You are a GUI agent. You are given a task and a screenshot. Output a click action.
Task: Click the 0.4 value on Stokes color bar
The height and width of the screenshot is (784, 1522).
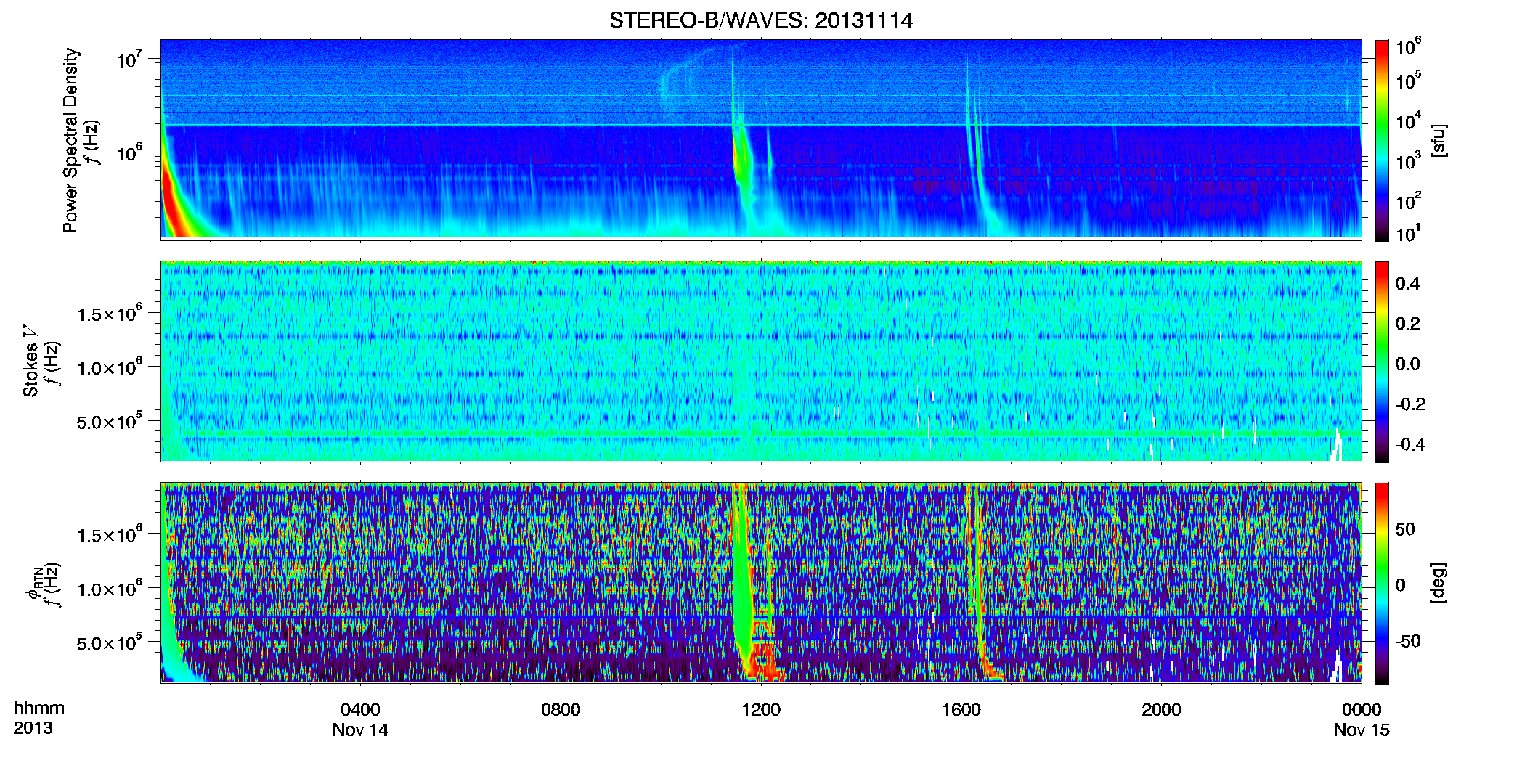(1407, 284)
